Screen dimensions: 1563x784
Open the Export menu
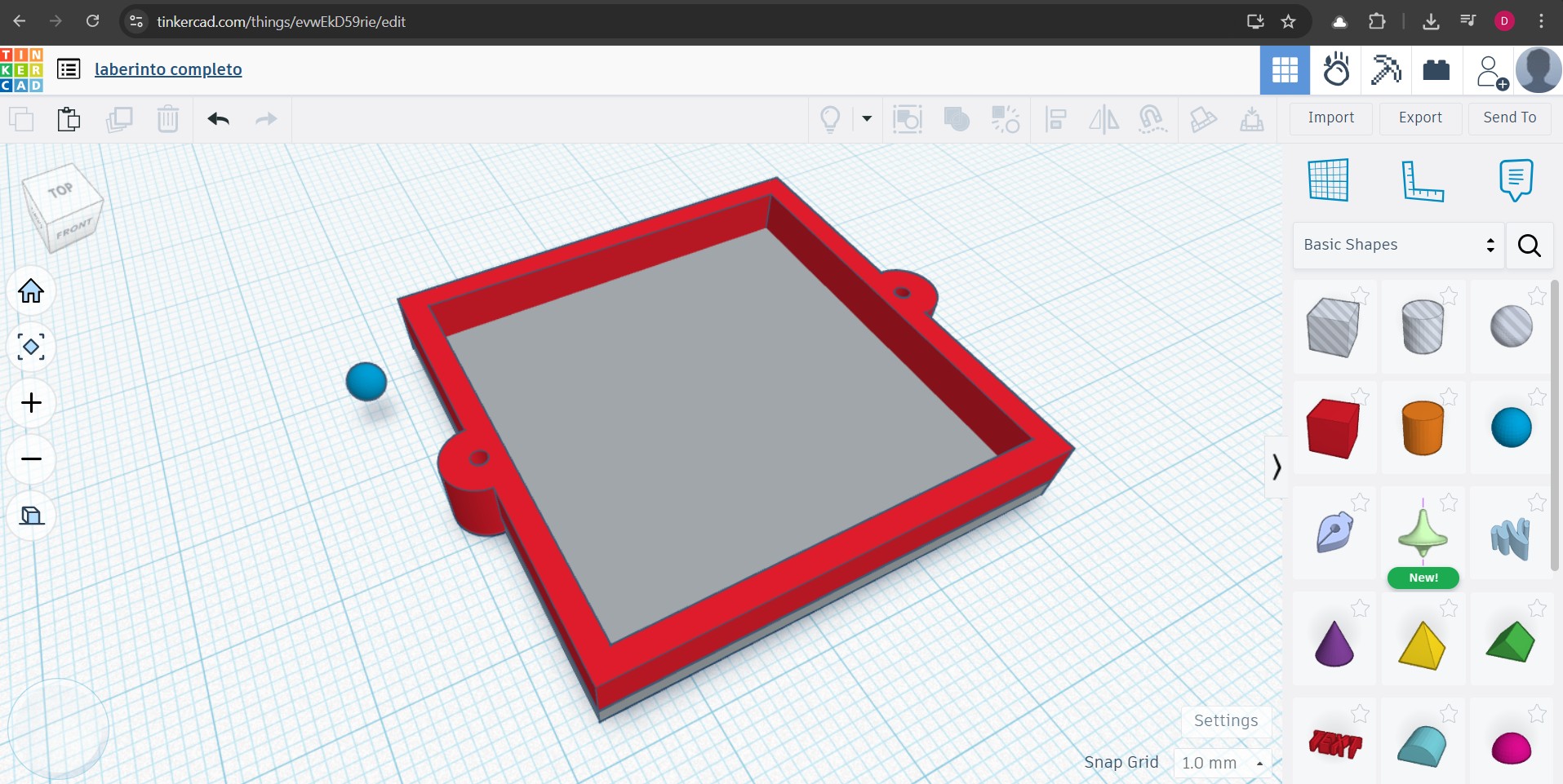pos(1420,117)
